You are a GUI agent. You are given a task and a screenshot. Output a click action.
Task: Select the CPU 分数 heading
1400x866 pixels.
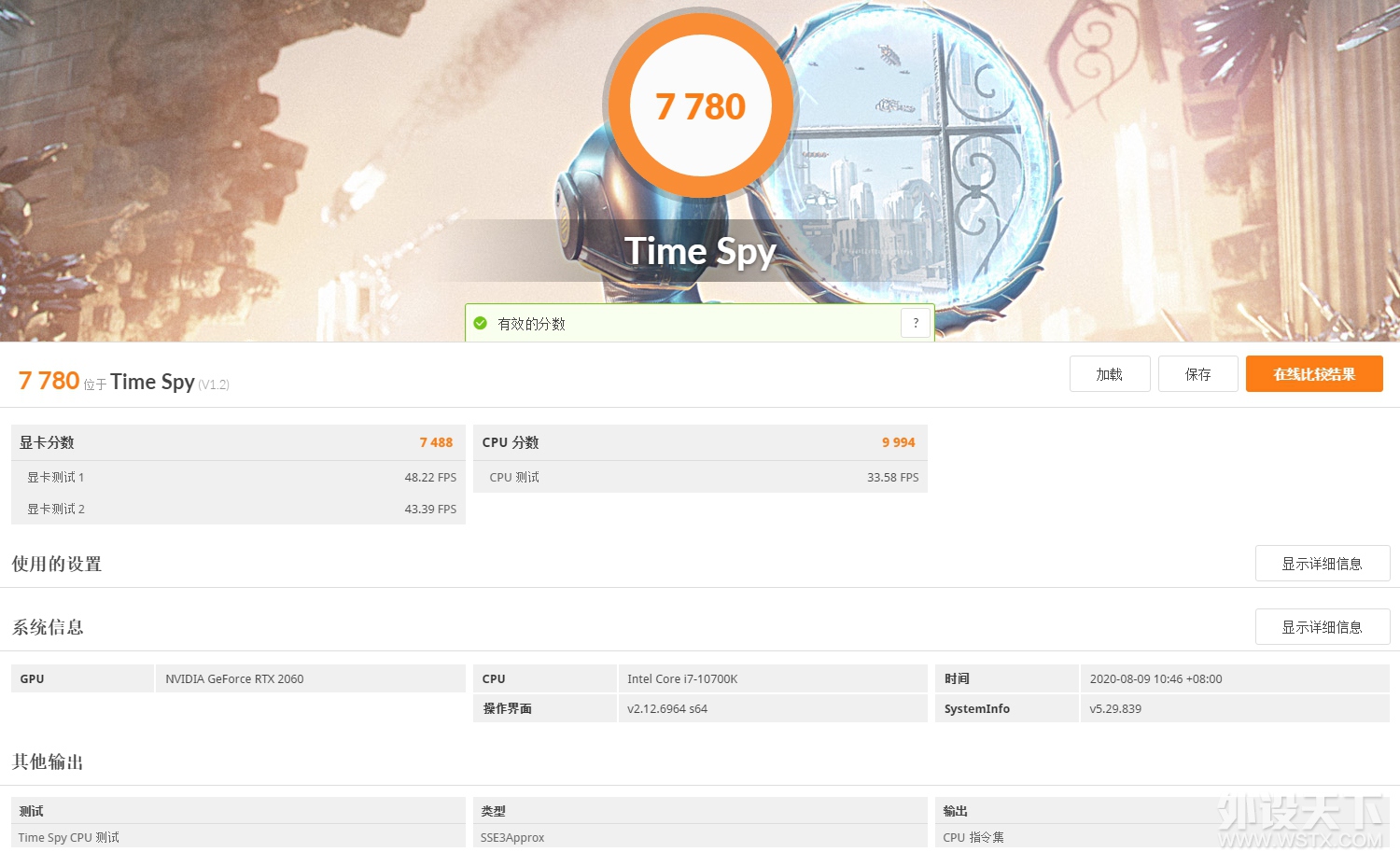pos(511,442)
